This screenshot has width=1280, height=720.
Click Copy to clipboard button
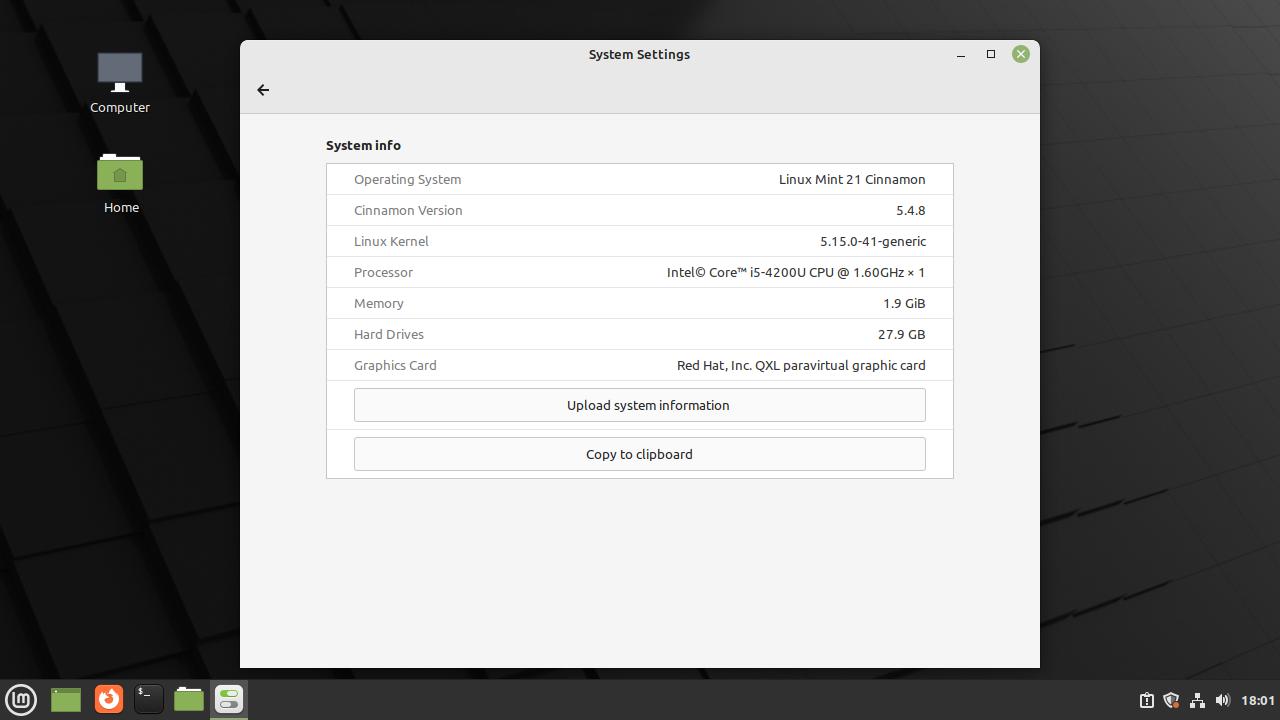pos(640,454)
